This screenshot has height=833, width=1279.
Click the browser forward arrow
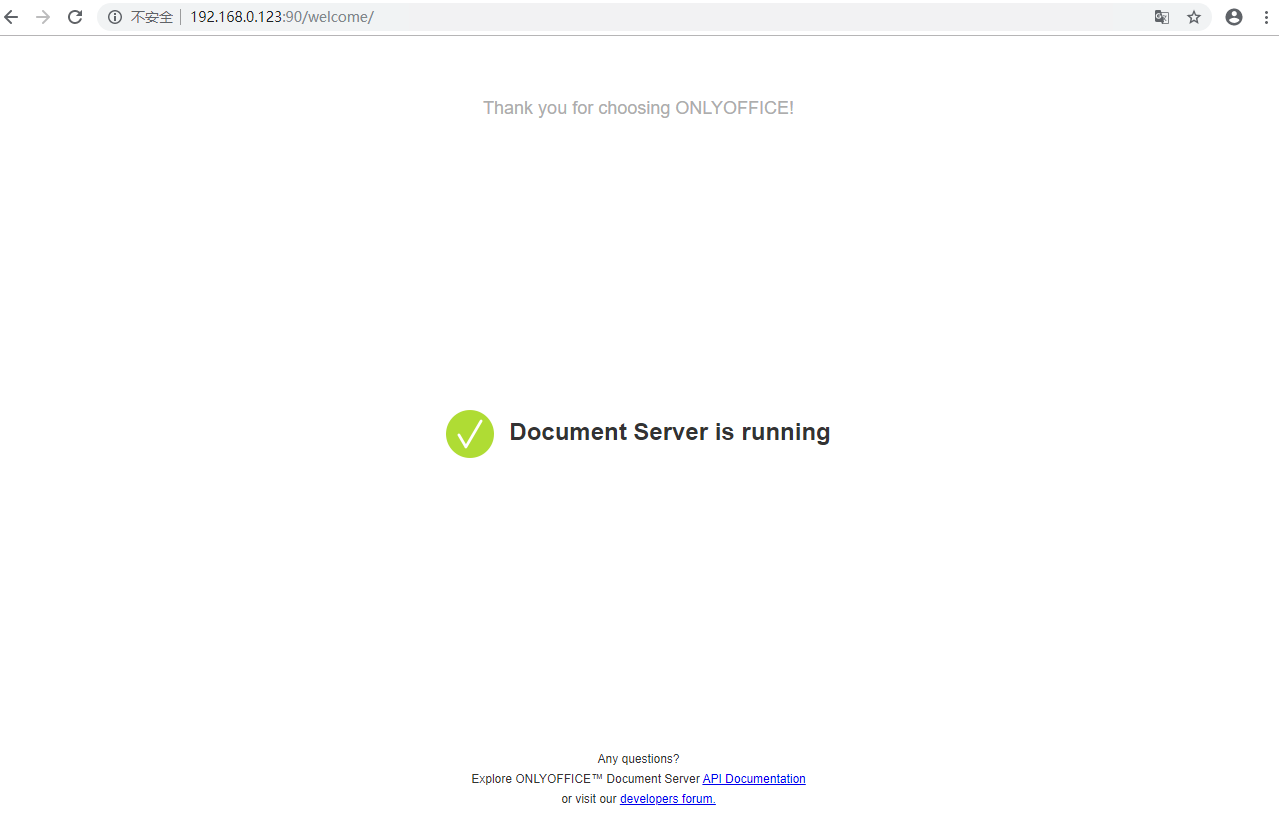43,17
